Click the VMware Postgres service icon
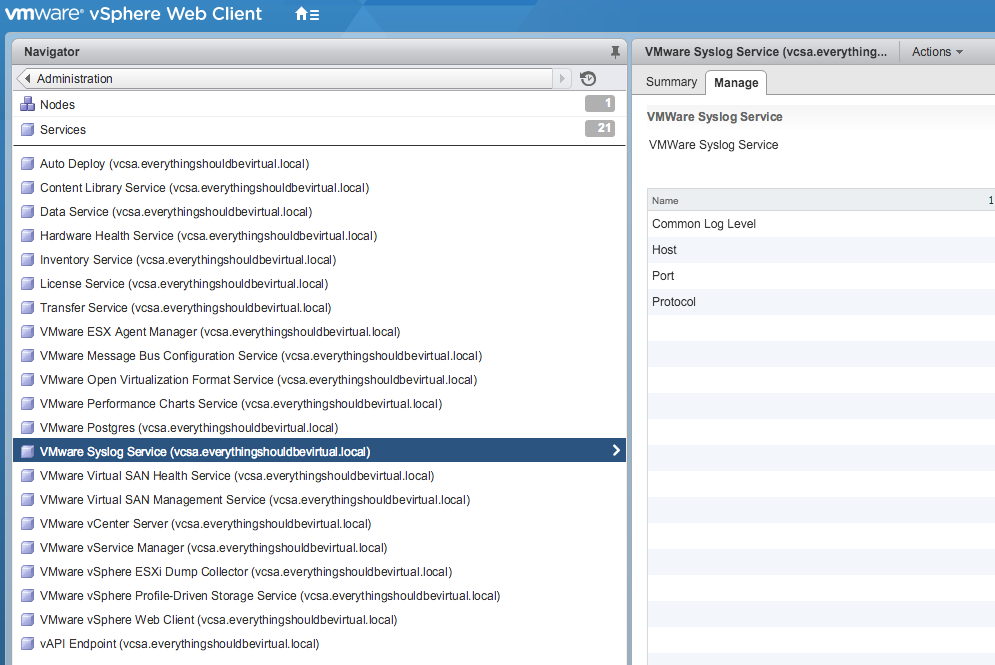The height and width of the screenshot is (665, 995). [x=27, y=428]
